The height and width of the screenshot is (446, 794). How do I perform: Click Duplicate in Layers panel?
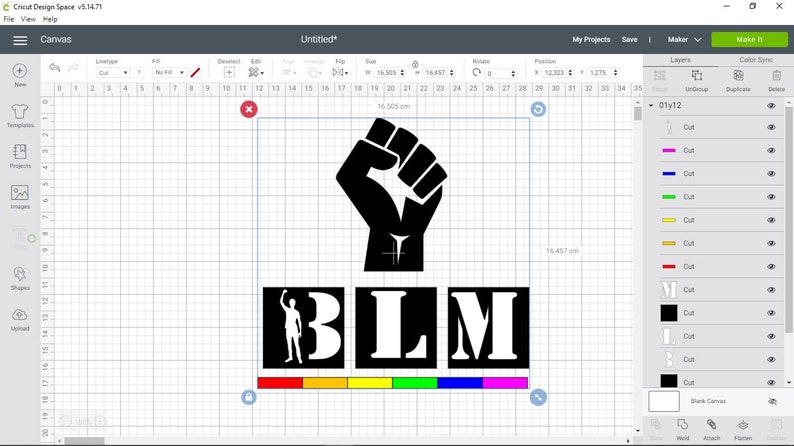coord(738,80)
